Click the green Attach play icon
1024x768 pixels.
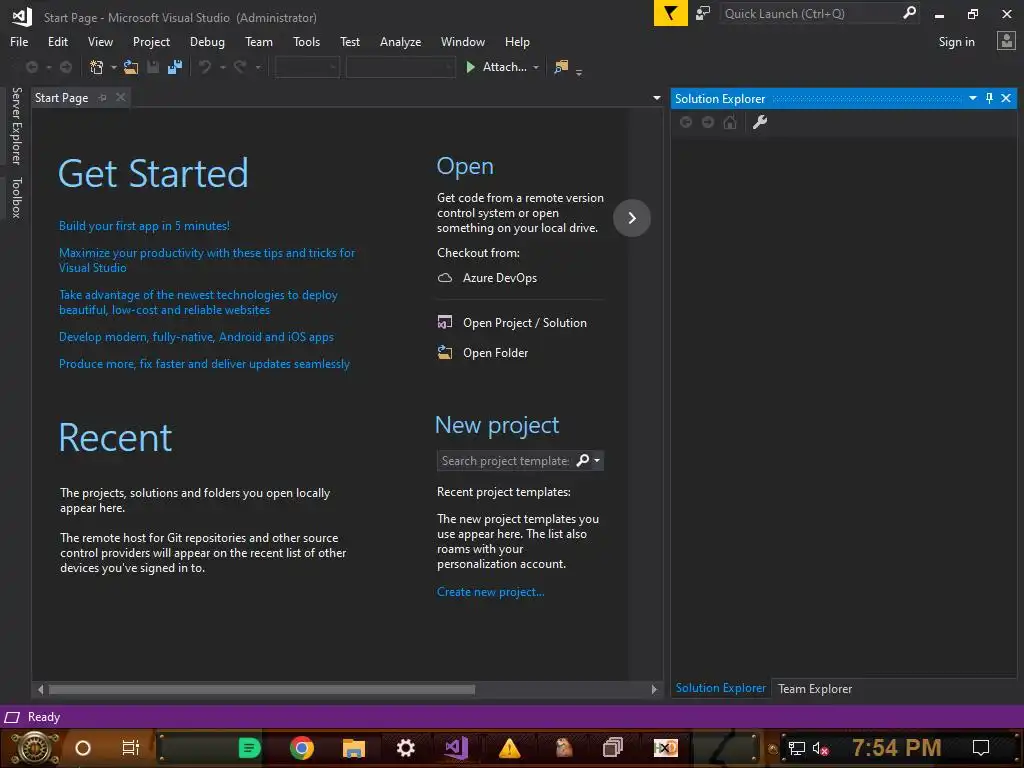[x=470, y=67]
